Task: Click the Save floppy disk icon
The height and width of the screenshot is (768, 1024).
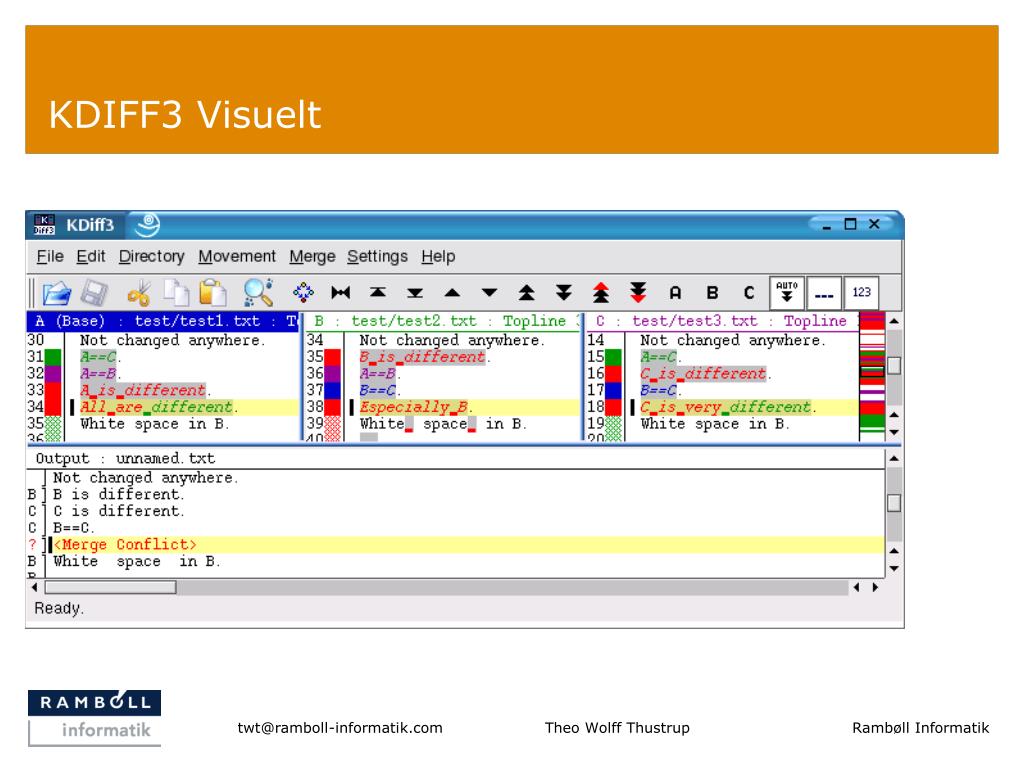Action: (x=94, y=293)
